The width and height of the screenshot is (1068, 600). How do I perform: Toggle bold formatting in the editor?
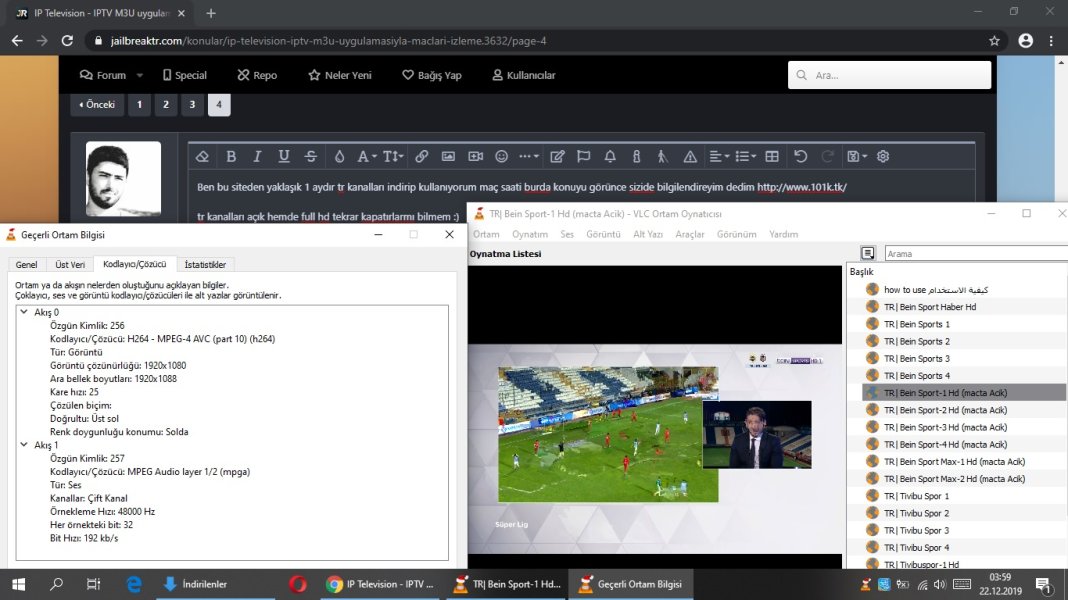pyautogui.click(x=231, y=157)
